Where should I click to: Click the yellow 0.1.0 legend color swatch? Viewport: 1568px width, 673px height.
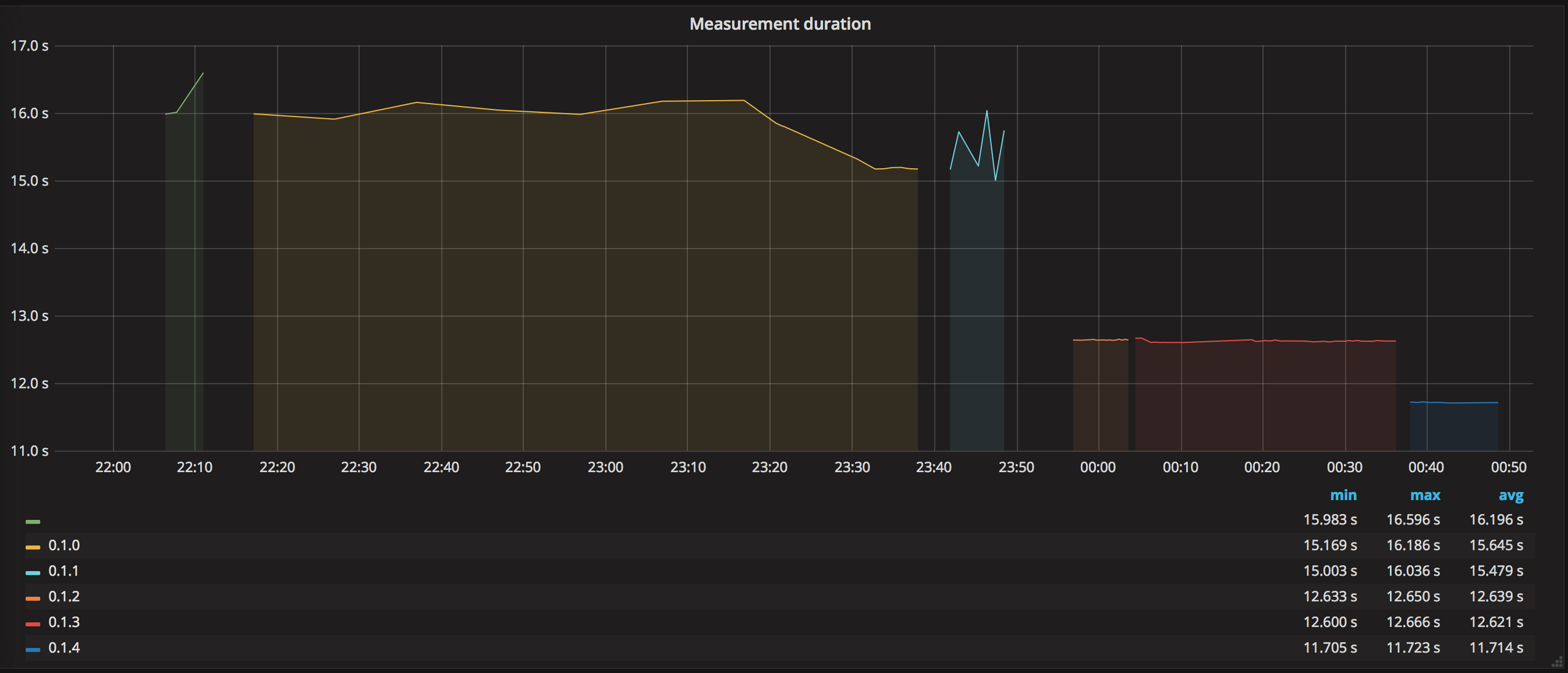(33, 547)
